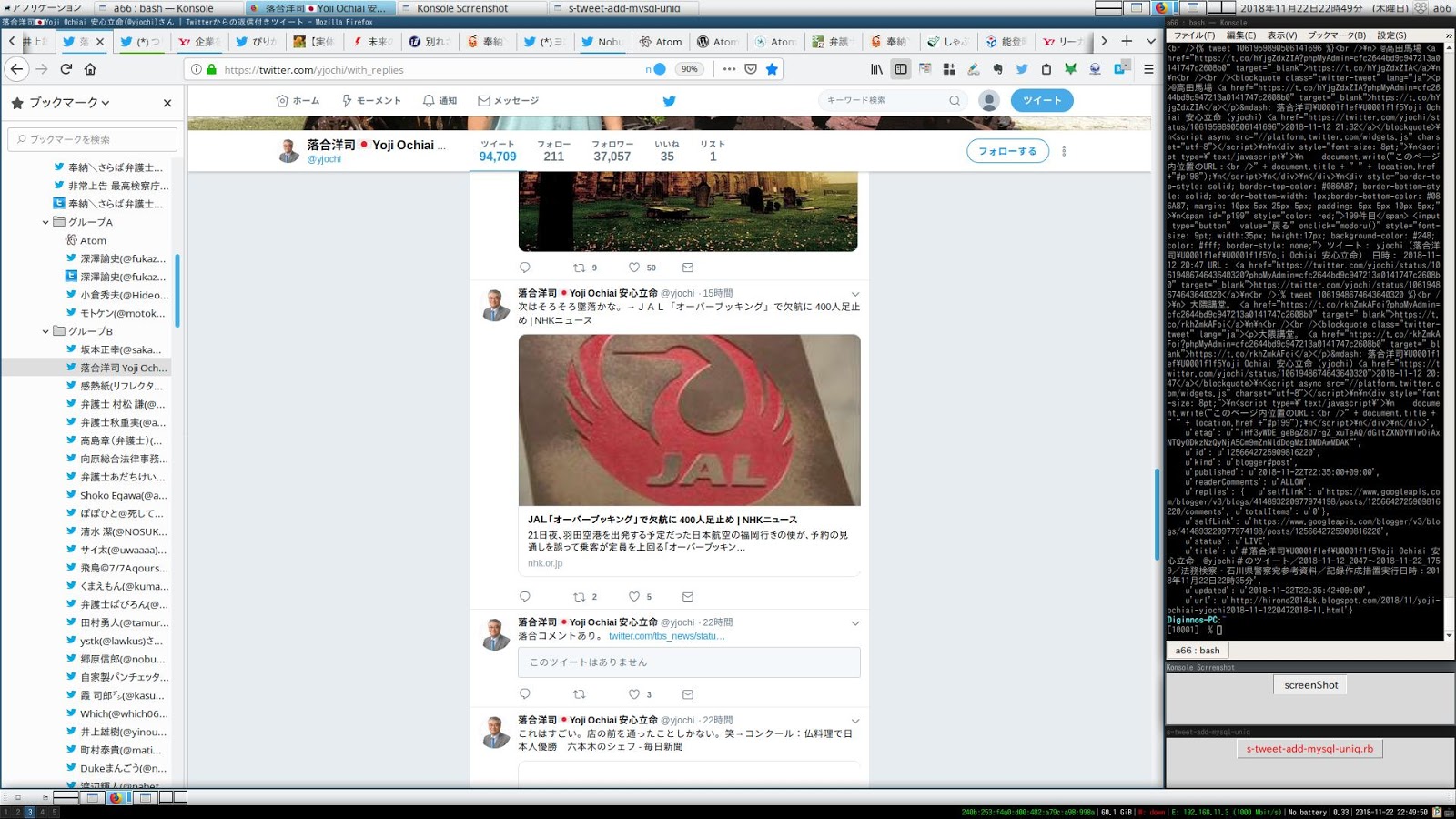1456x819 pixels.
Task: Go to the ホーム Twitter nav item
Action: tap(298, 101)
